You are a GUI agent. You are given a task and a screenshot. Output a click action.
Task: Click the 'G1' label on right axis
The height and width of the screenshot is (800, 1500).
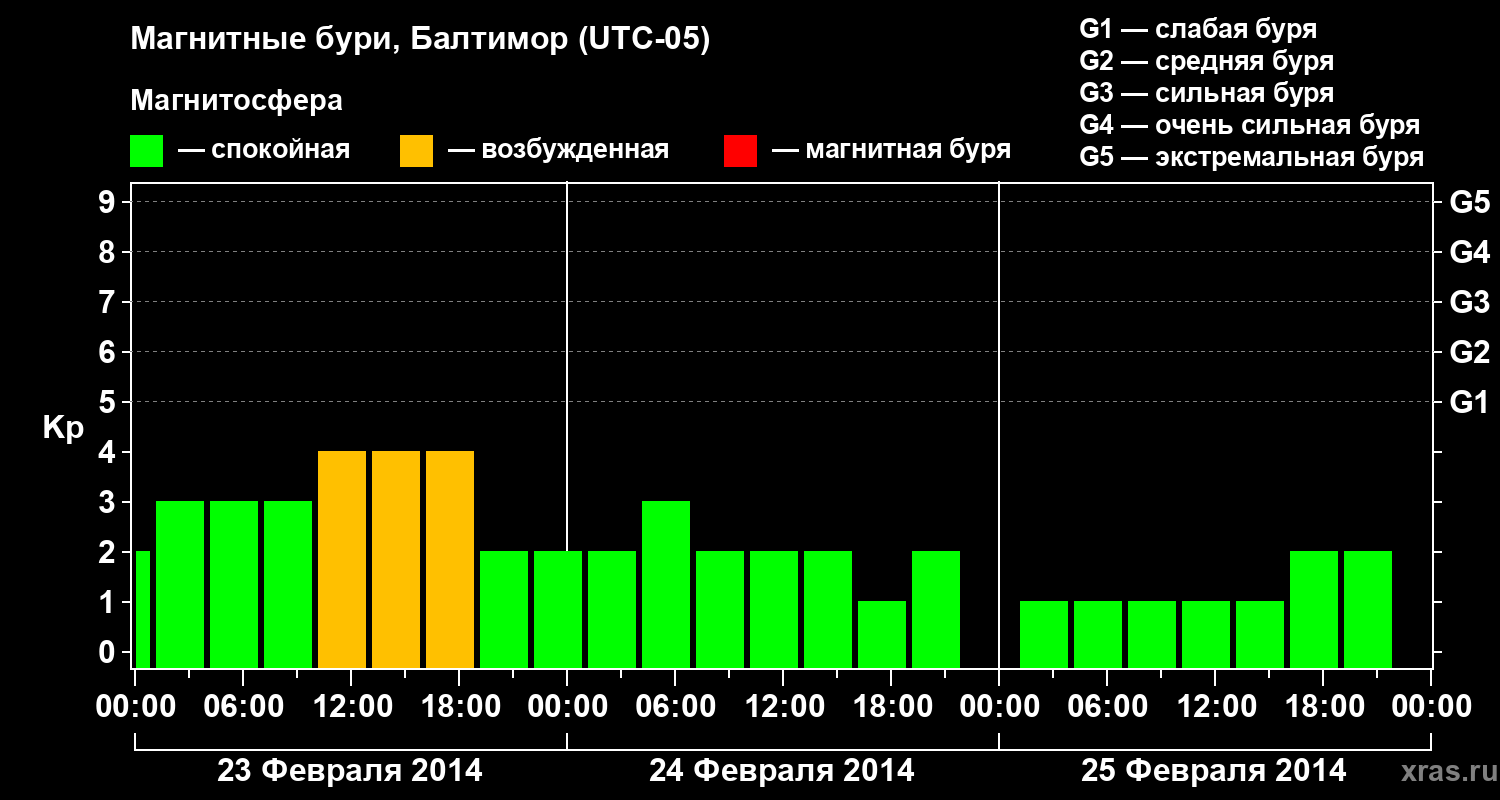click(1470, 402)
